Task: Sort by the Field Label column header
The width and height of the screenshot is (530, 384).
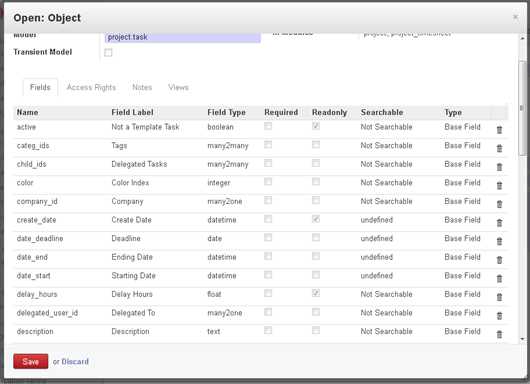Action: pyautogui.click(x=132, y=112)
